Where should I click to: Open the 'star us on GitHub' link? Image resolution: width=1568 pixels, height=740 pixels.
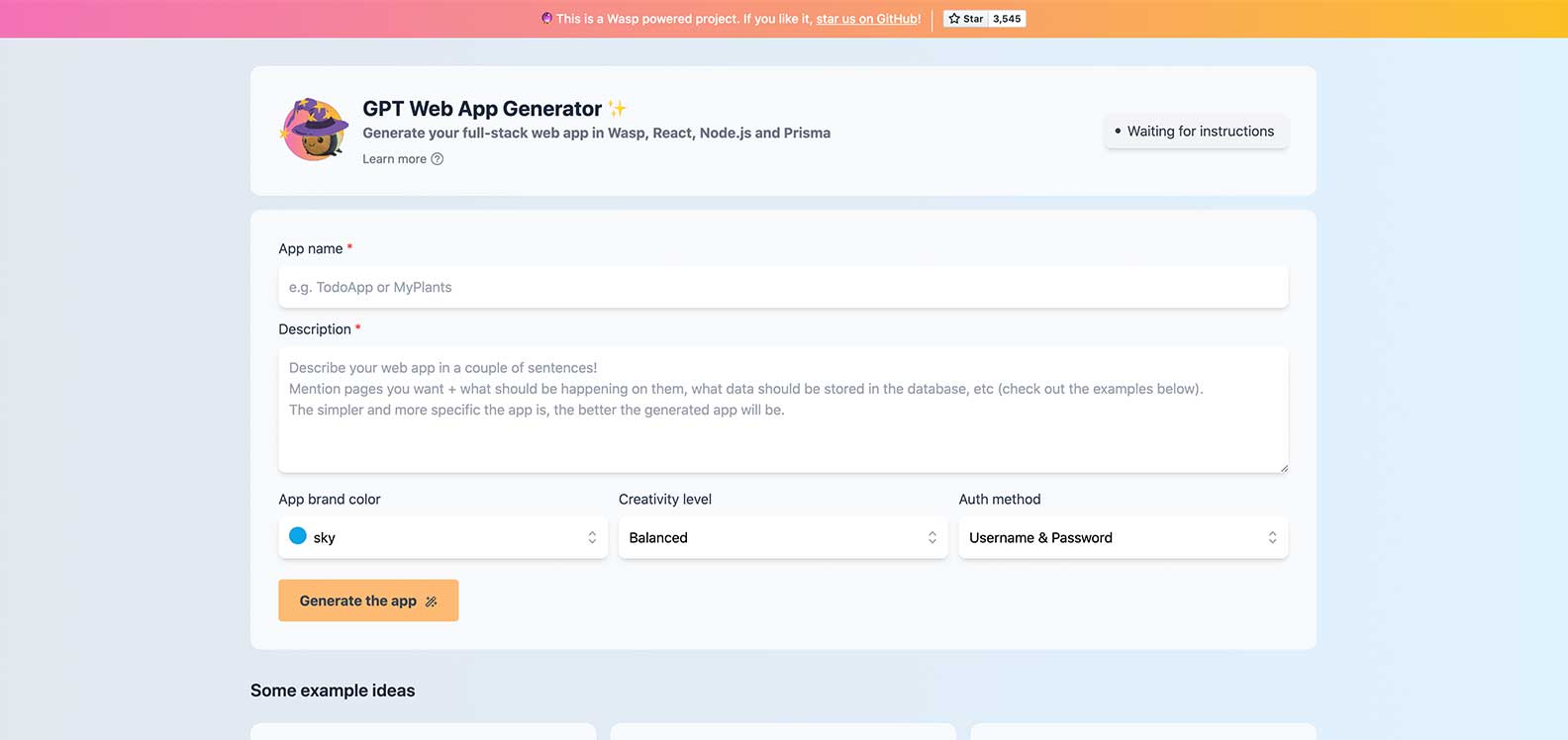click(x=866, y=19)
